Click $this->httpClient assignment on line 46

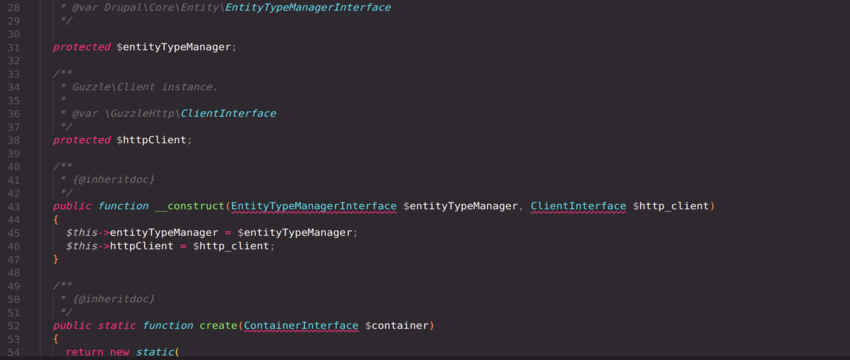[170, 246]
